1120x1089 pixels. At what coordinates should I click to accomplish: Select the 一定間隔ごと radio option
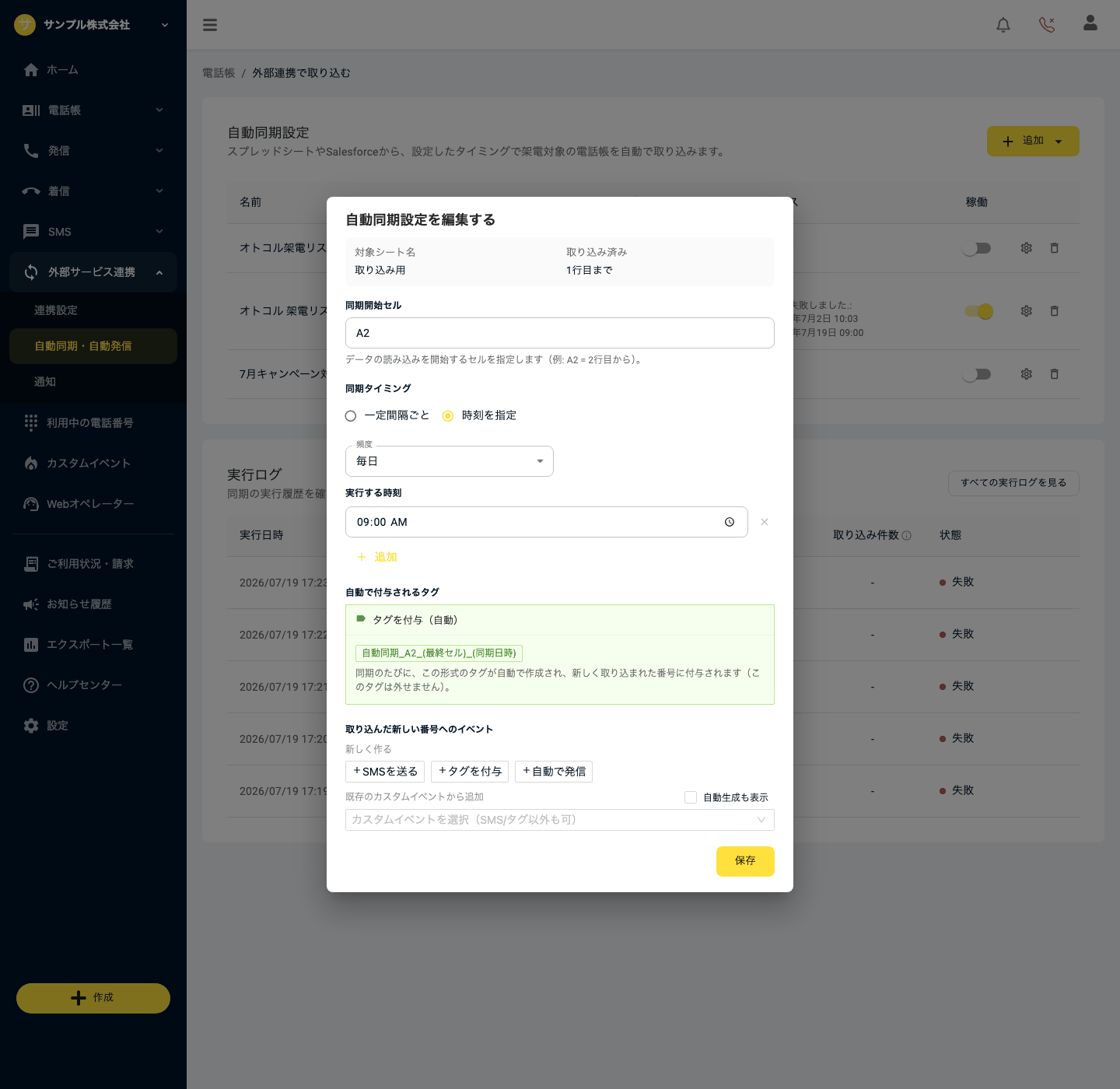[351, 416]
